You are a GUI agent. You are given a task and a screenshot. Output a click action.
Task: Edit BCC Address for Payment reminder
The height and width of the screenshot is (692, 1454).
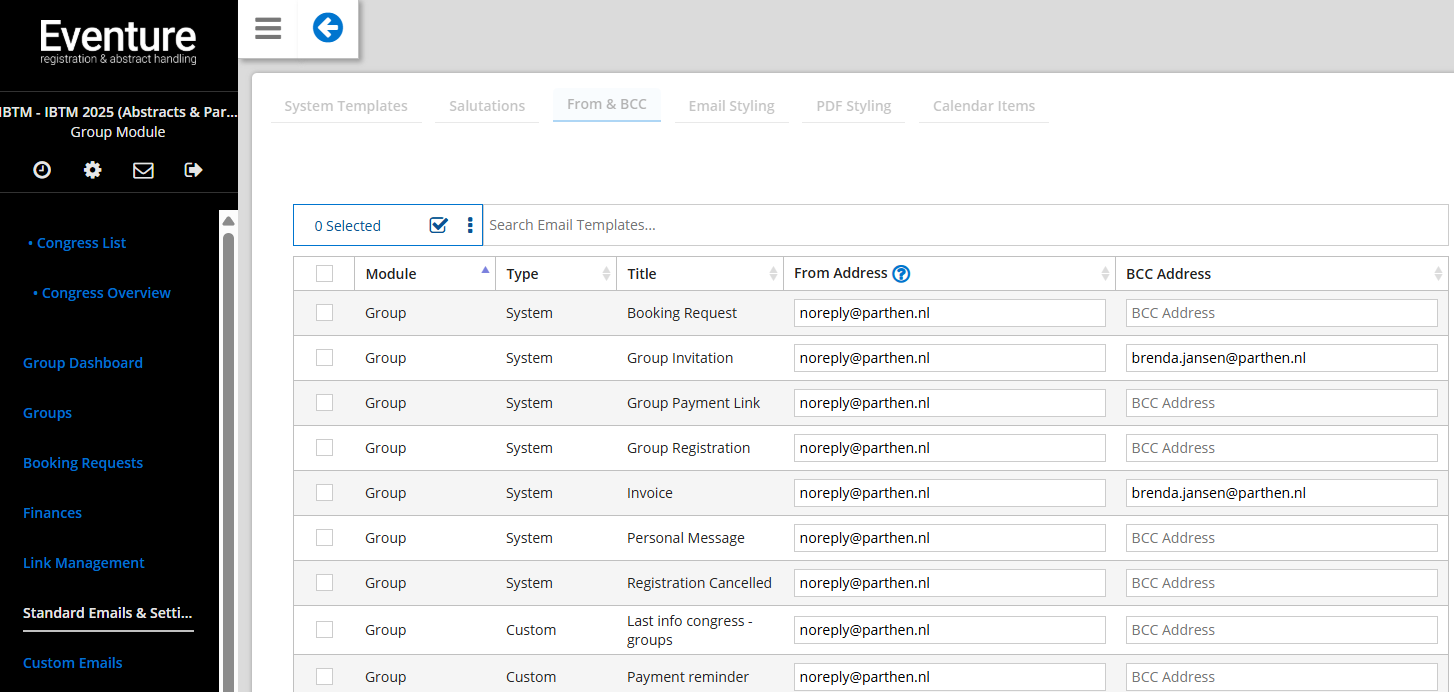pos(1282,677)
